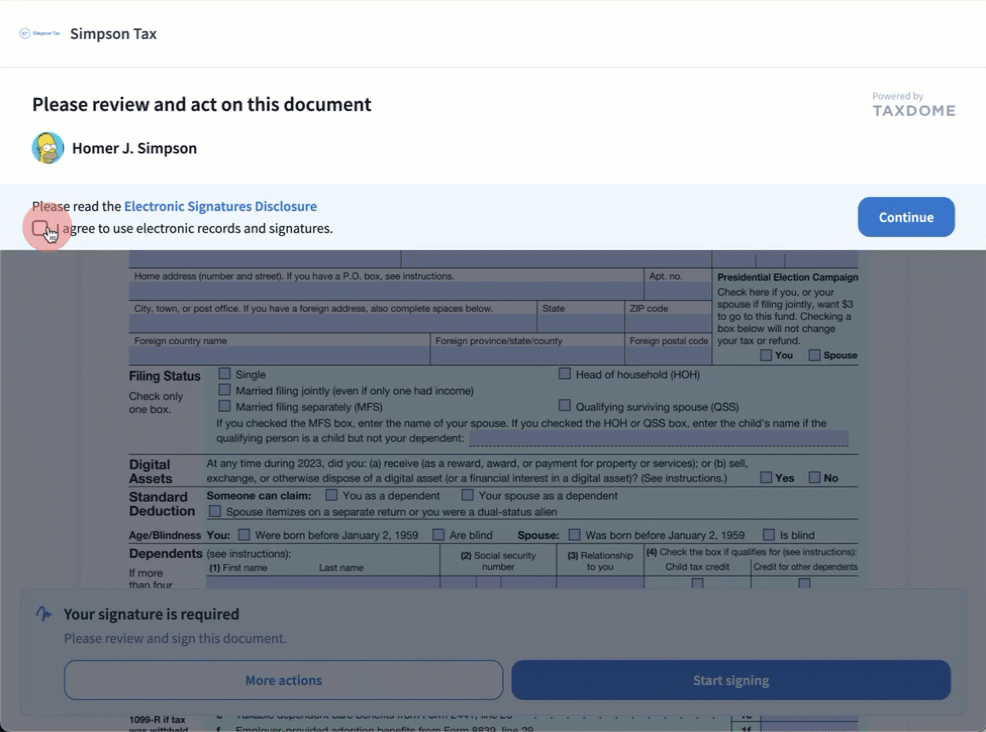Click the signature pulse icon
Viewport: 986px width, 732px height.
click(x=43, y=614)
